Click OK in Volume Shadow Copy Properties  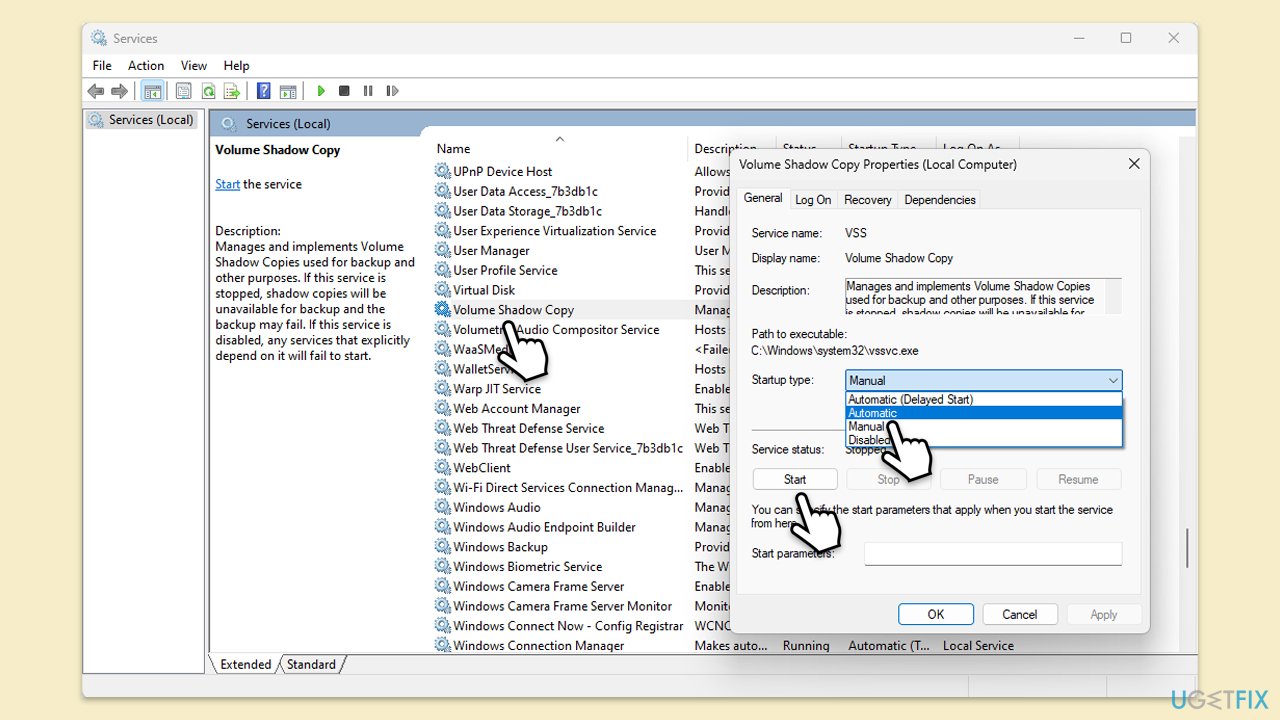coord(936,615)
